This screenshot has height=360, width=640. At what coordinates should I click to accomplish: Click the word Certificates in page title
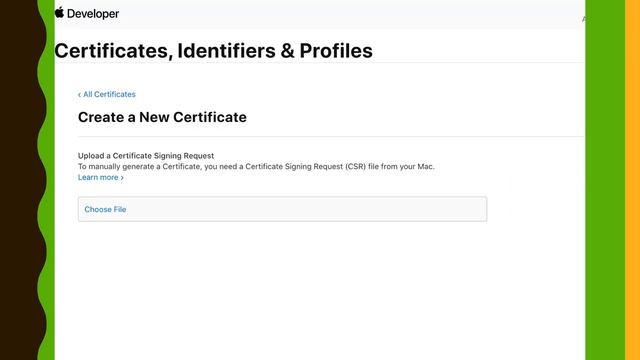(111, 51)
